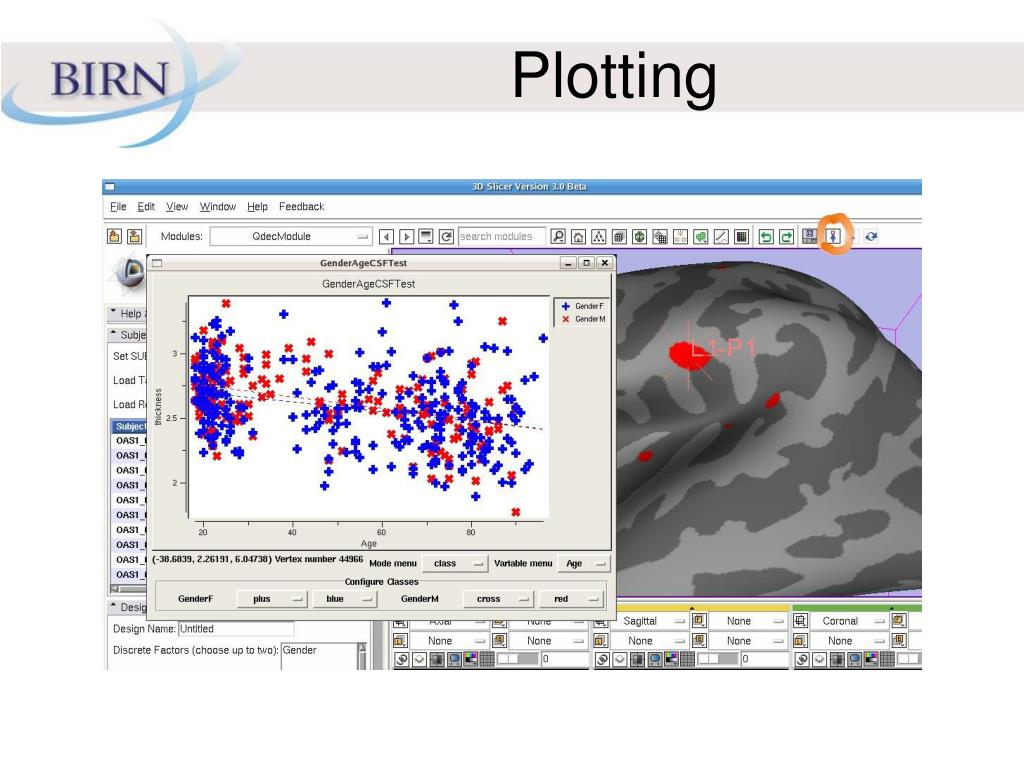1024x768 pixels.
Task: Open the Mode menu class dropdown
Action: (x=455, y=563)
